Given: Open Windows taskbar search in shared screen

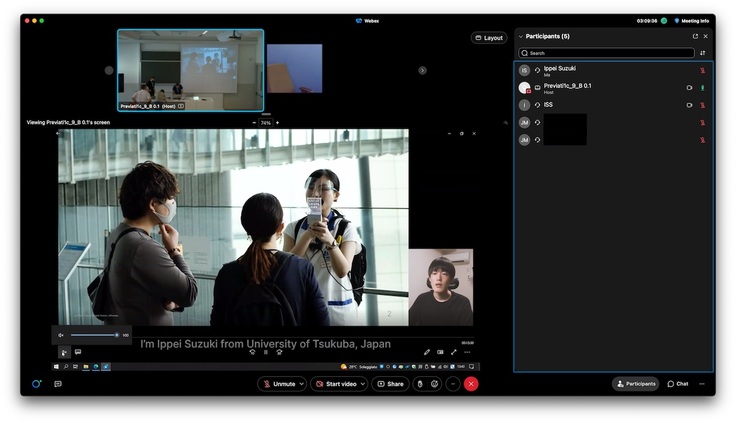Looking at the screenshot, I should tap(66, 367).
